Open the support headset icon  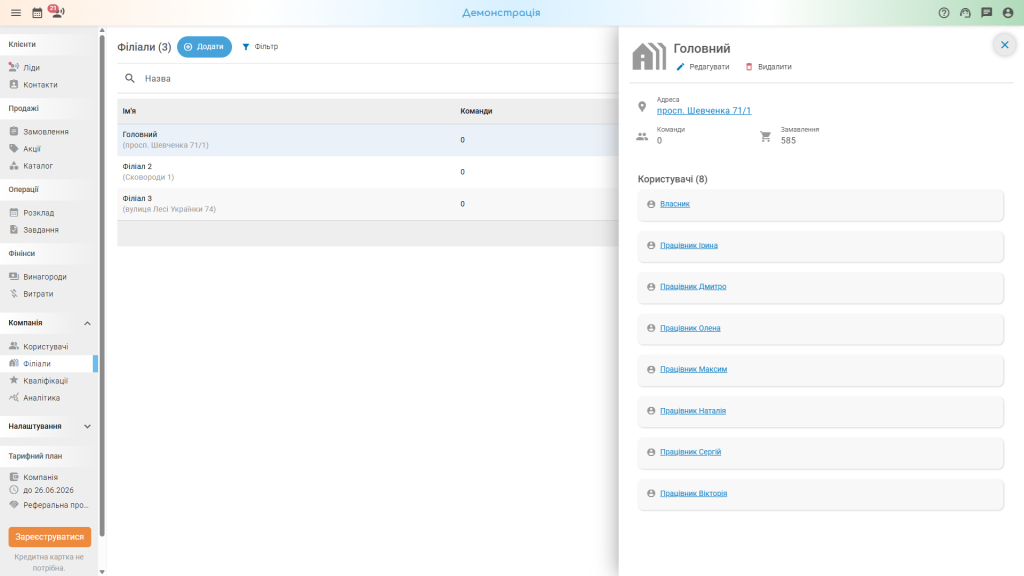click(x=965, y=12)
